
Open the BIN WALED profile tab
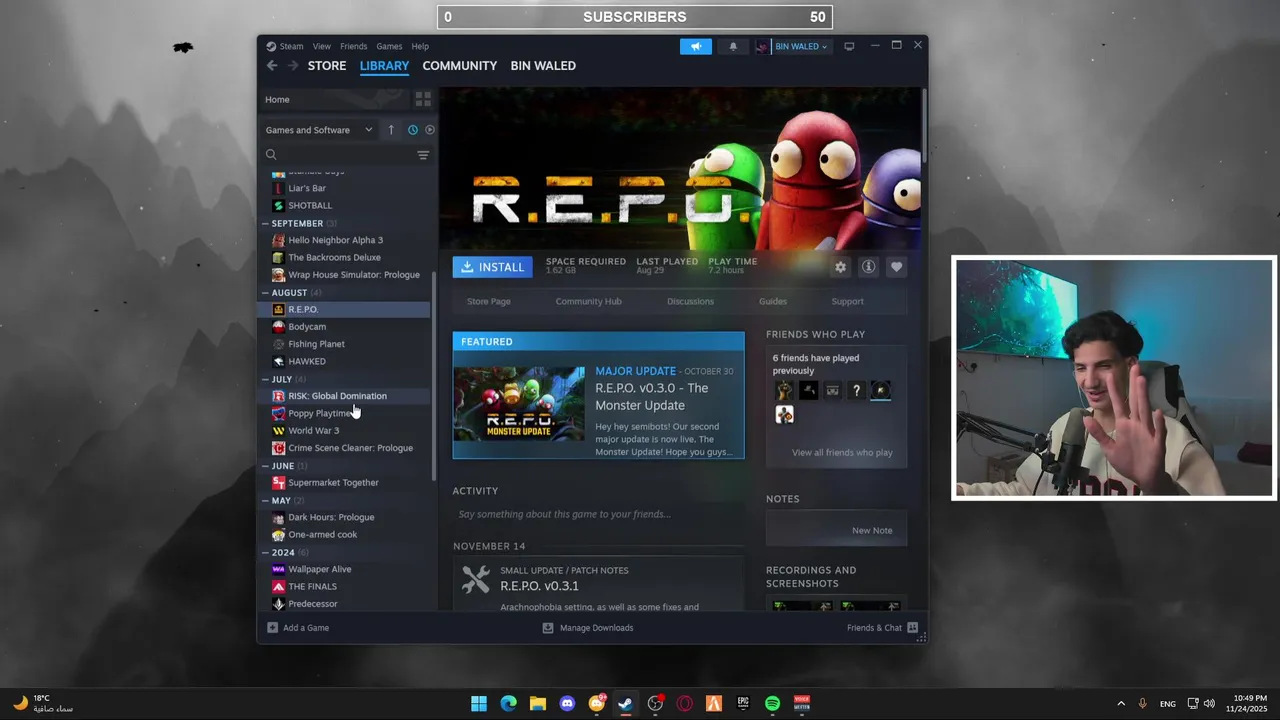pyautogui.click(x=543, y=66)
